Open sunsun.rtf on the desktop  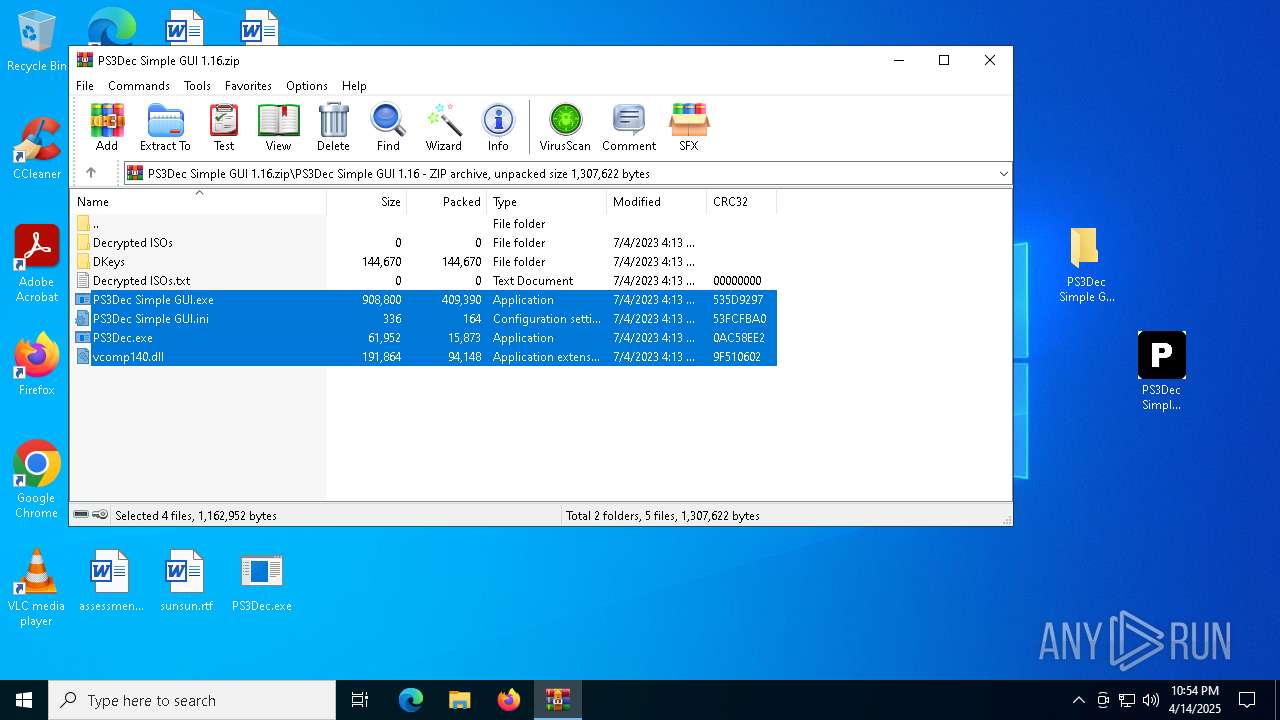click(x=186, y=581)
